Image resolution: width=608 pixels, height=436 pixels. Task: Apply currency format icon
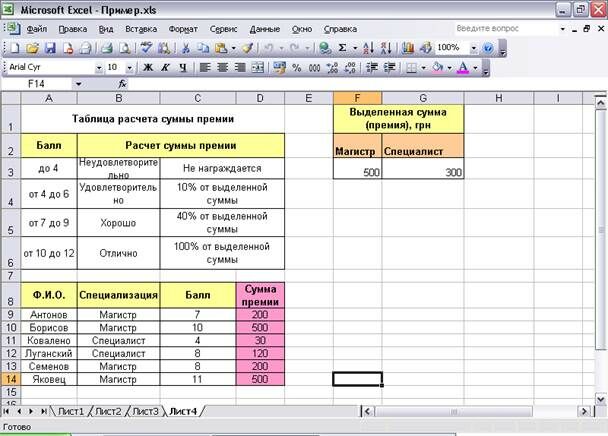click(x=279, y=67)
